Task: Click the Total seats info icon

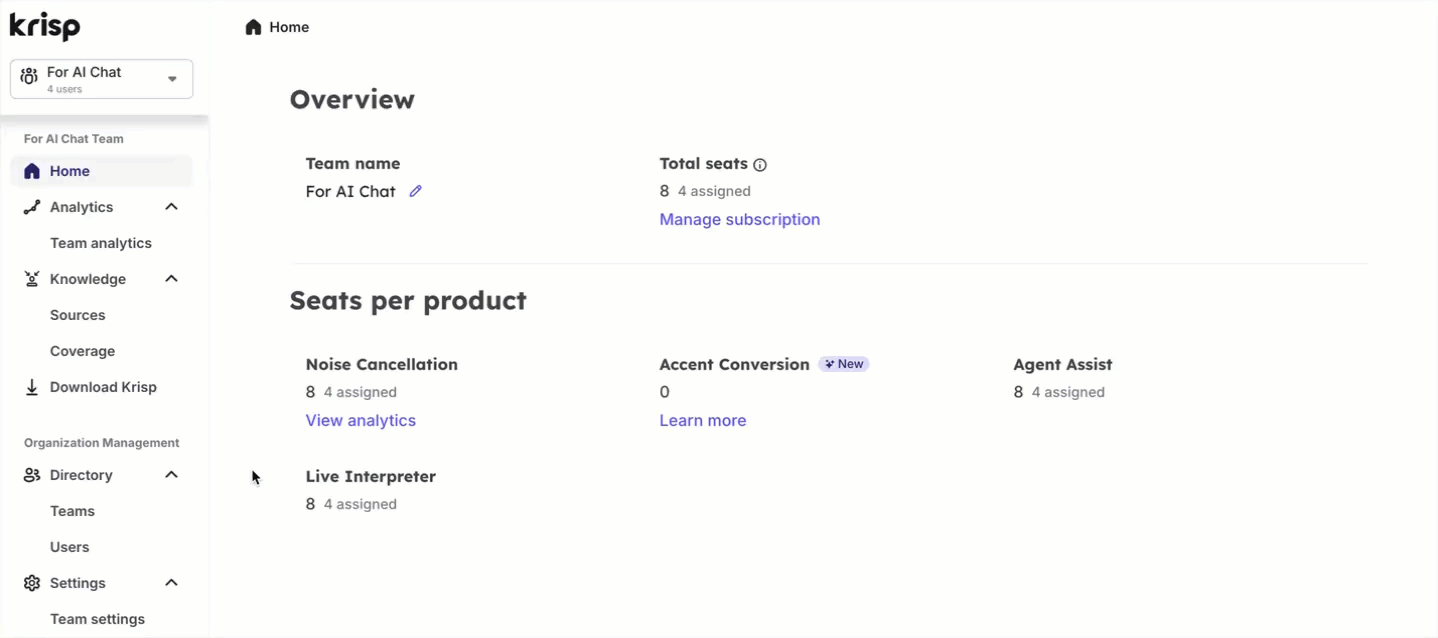Action: [x=760, y=165]
